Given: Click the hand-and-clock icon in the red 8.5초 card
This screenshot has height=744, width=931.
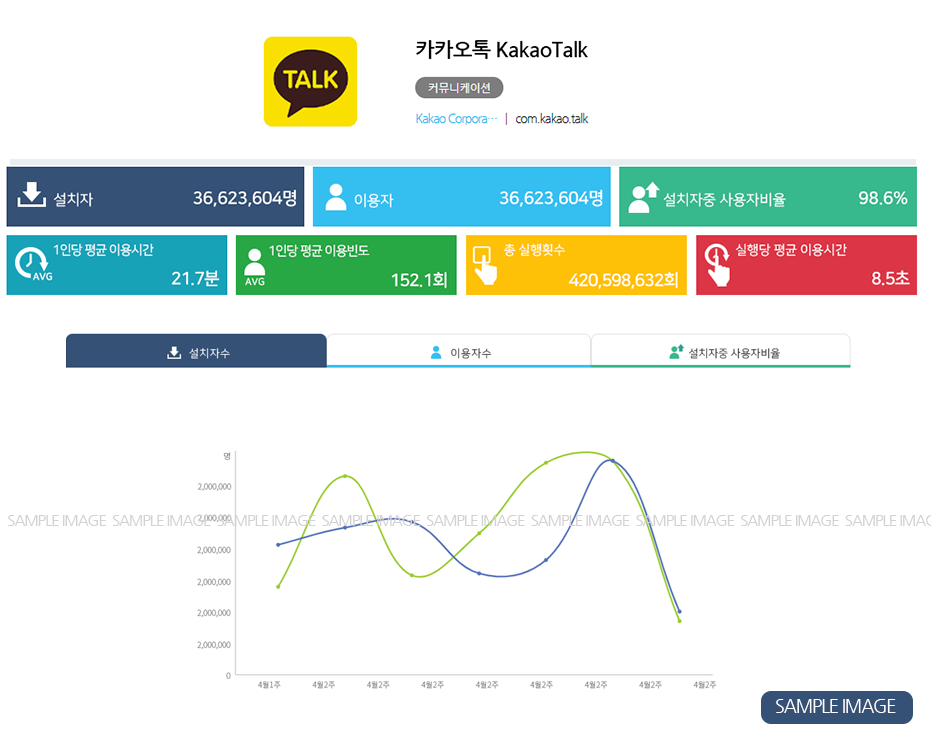Looking at the screenshot, I should [x=717, y=265].
